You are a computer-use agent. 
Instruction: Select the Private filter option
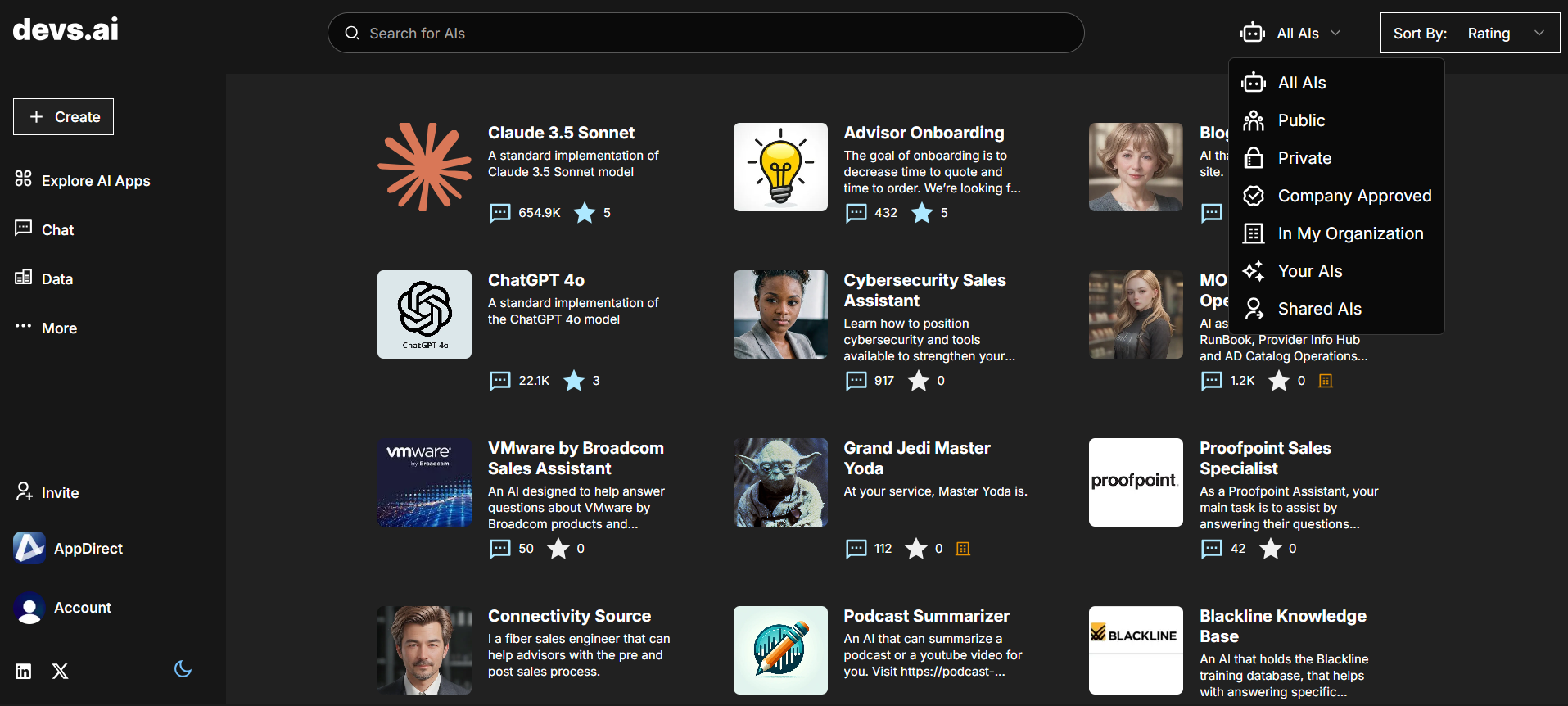click(x=1336, y=158)
